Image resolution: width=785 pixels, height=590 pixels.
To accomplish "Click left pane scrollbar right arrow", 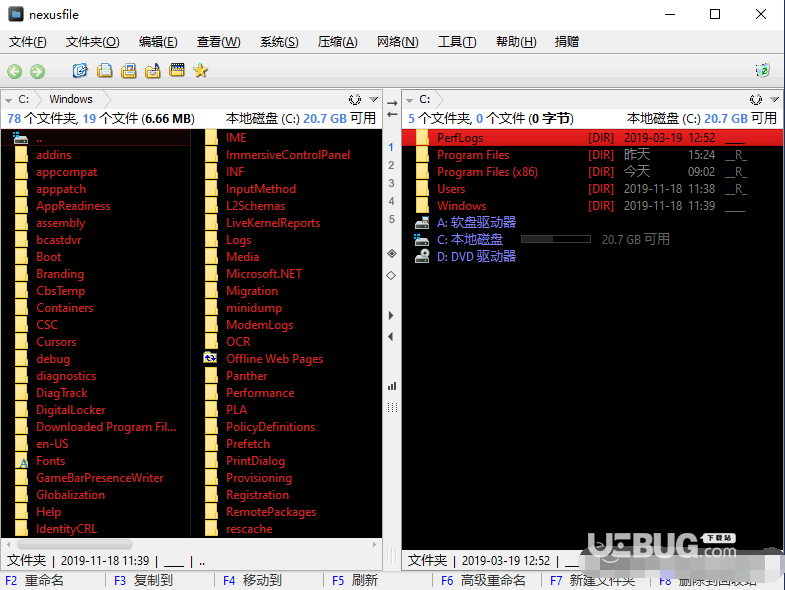I will 374,544.
